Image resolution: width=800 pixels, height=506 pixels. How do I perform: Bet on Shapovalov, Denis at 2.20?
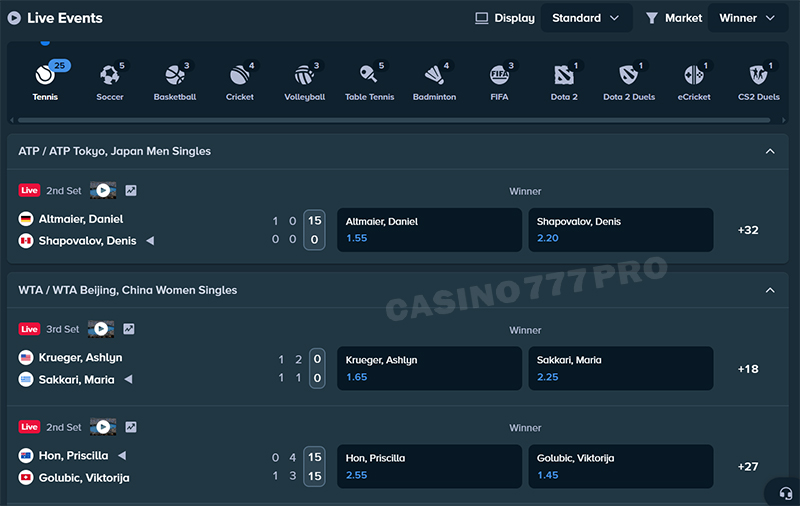tap(621, 230)
